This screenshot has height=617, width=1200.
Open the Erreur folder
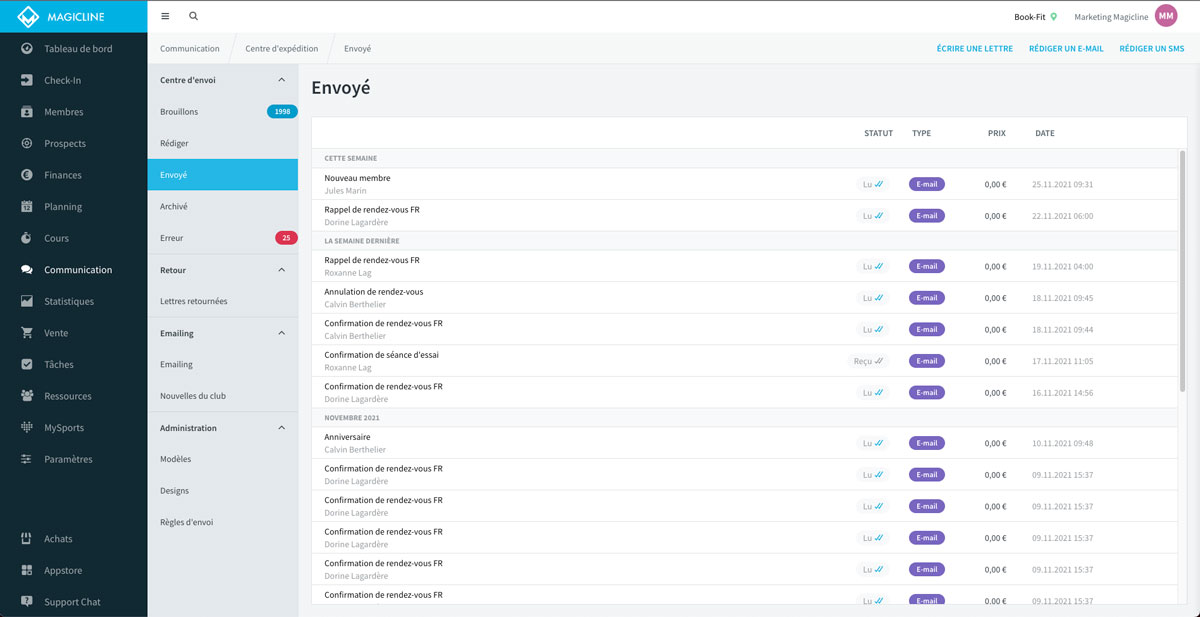(222, 238)
